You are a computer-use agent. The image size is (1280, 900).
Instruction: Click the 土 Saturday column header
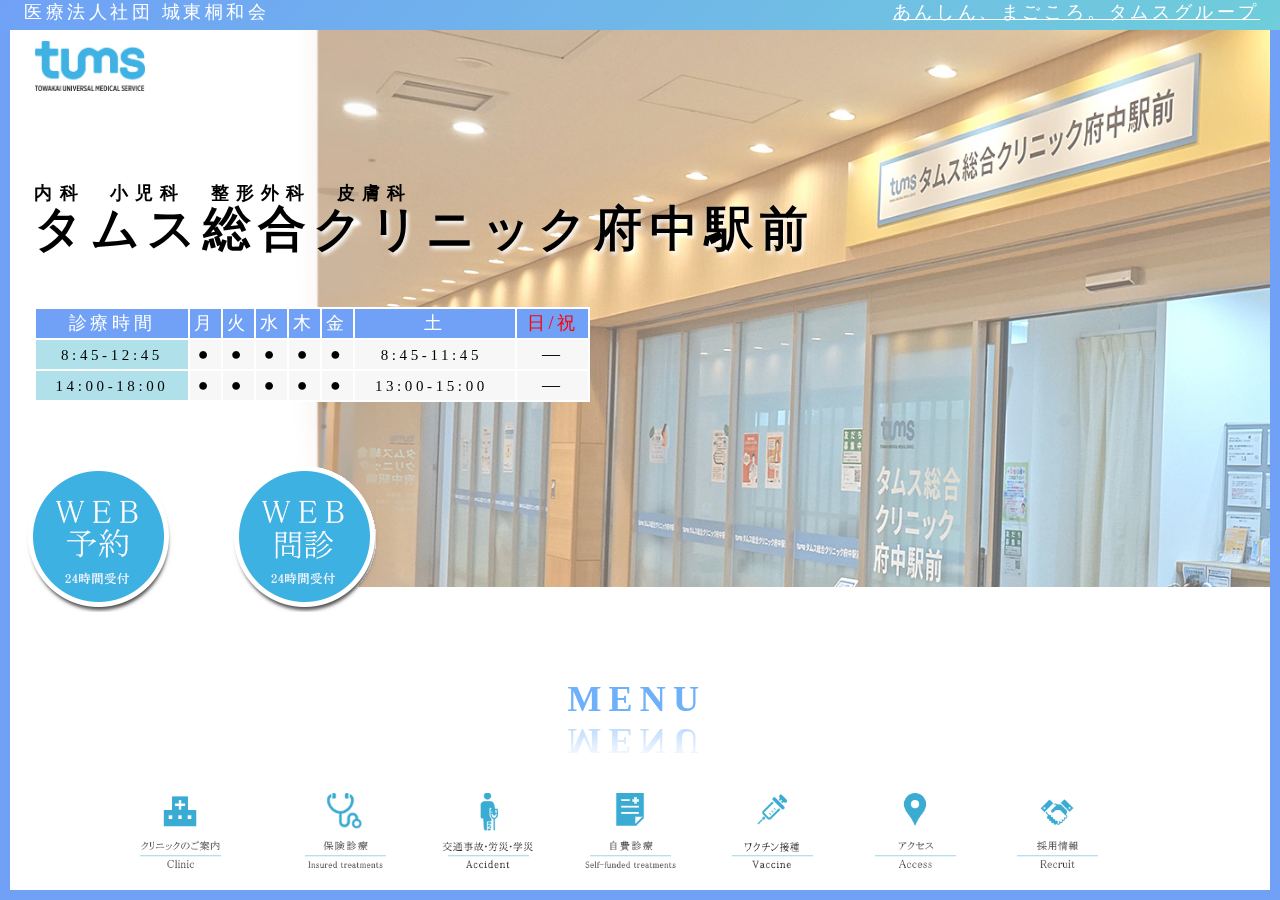tap(435, 323)
